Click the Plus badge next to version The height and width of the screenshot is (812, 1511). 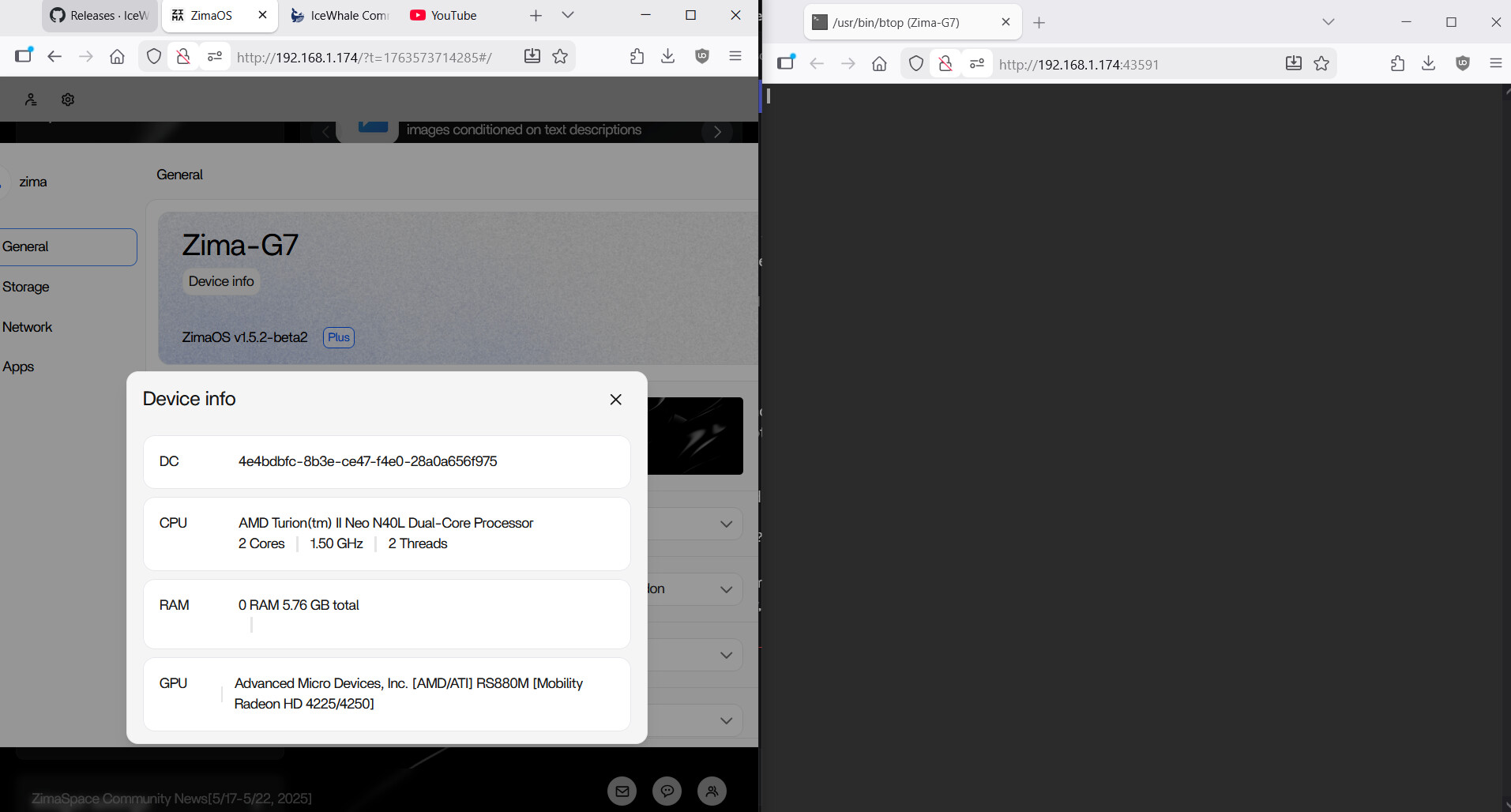click(x=338, y=337)
